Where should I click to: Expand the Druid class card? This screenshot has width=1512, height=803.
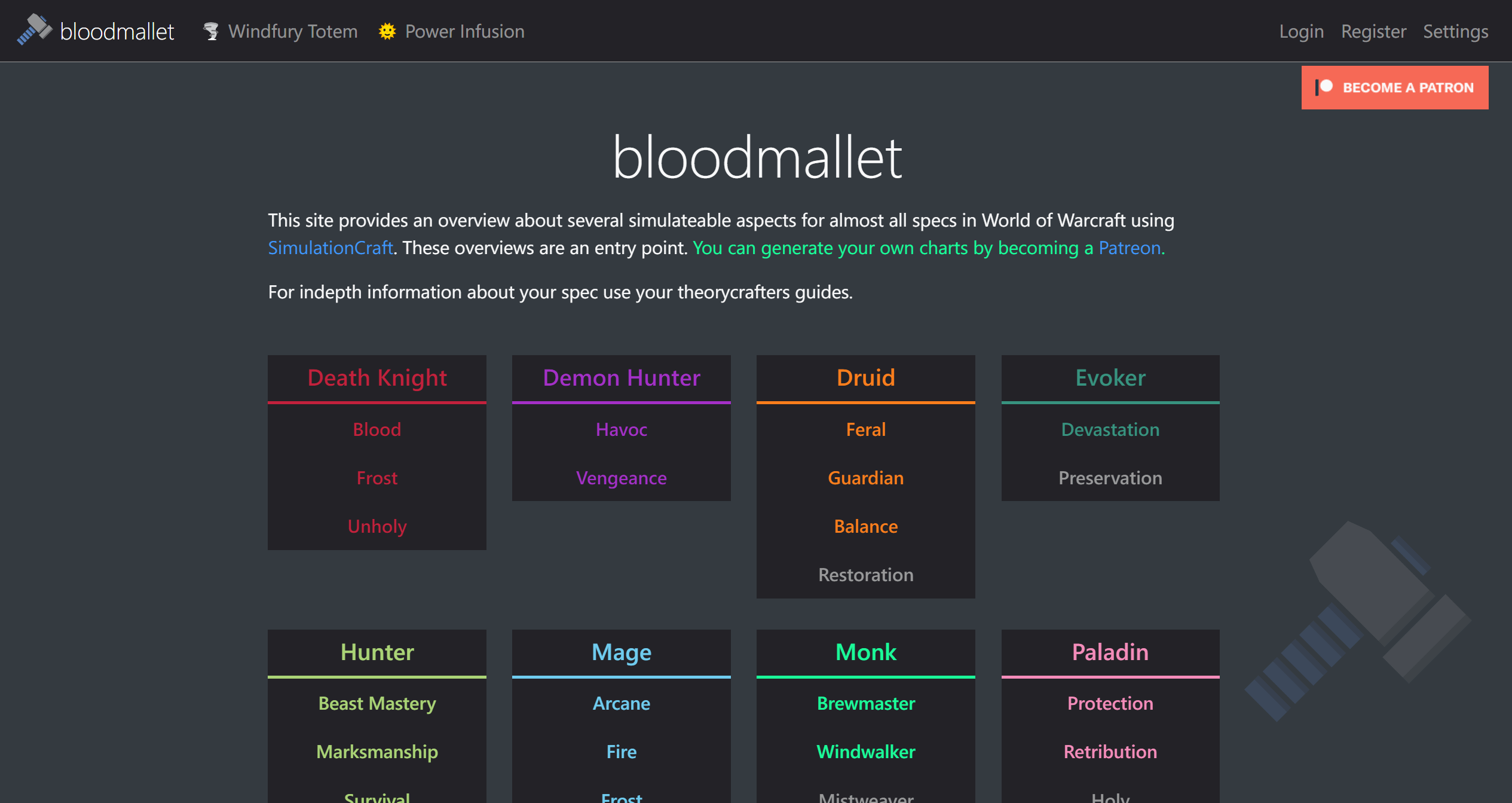[x=864, y=378]
